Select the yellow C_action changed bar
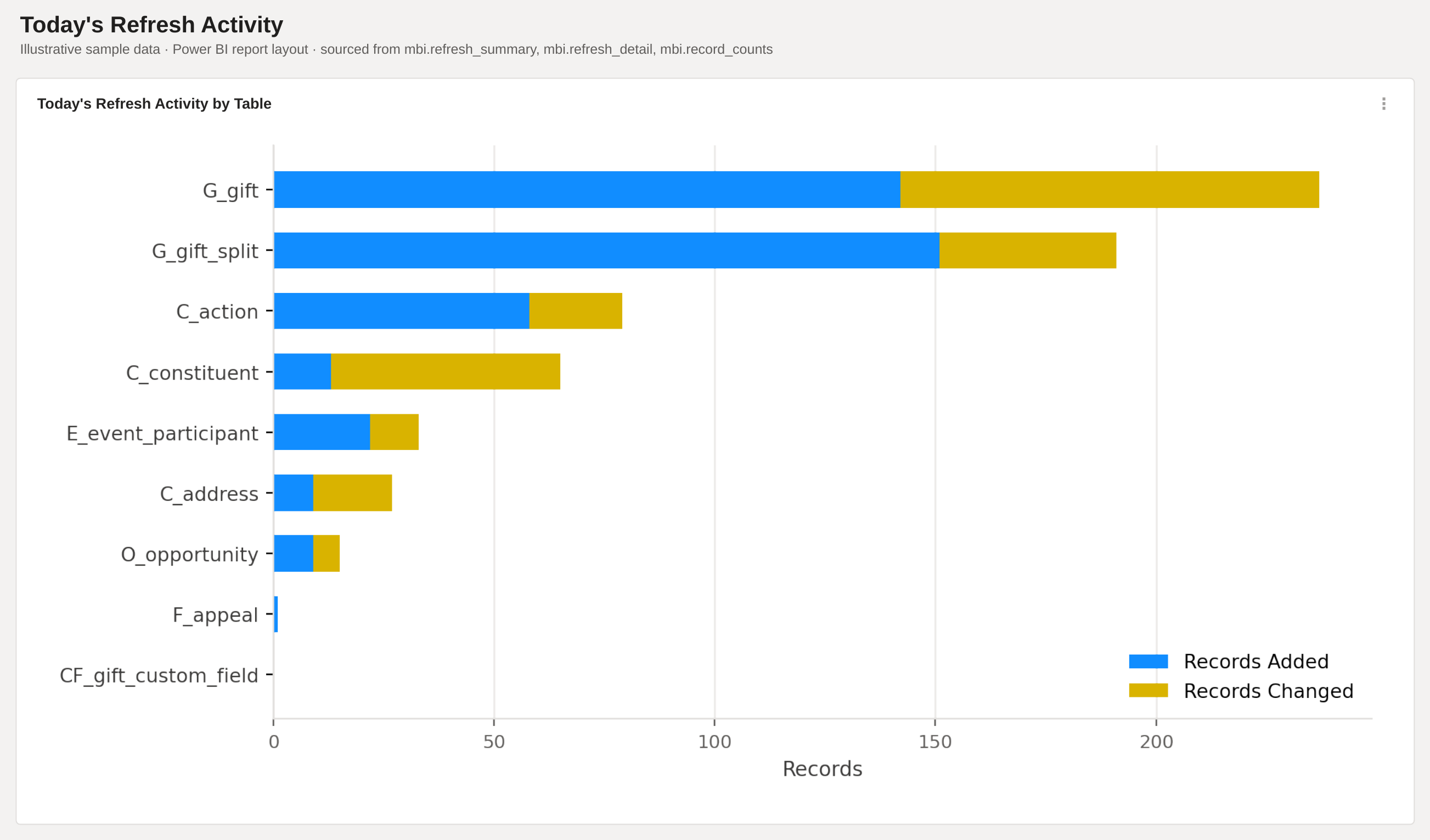The image size is (1430, 840). click(576, 311)
